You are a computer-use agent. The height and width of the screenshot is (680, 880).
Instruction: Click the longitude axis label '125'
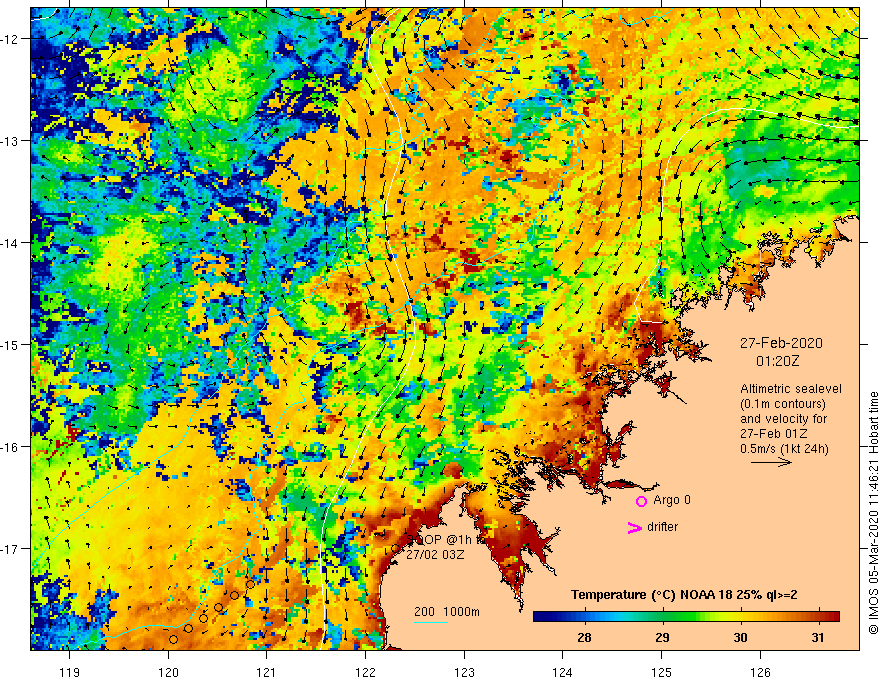point(662,672)
